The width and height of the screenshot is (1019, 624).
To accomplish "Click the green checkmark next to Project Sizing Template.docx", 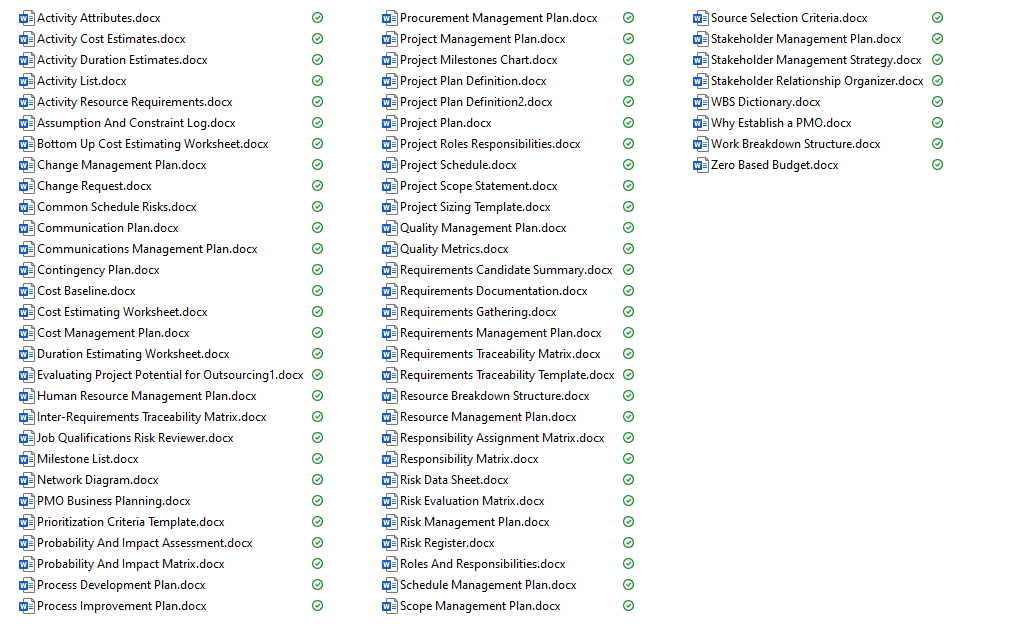I will coord(628,207).
